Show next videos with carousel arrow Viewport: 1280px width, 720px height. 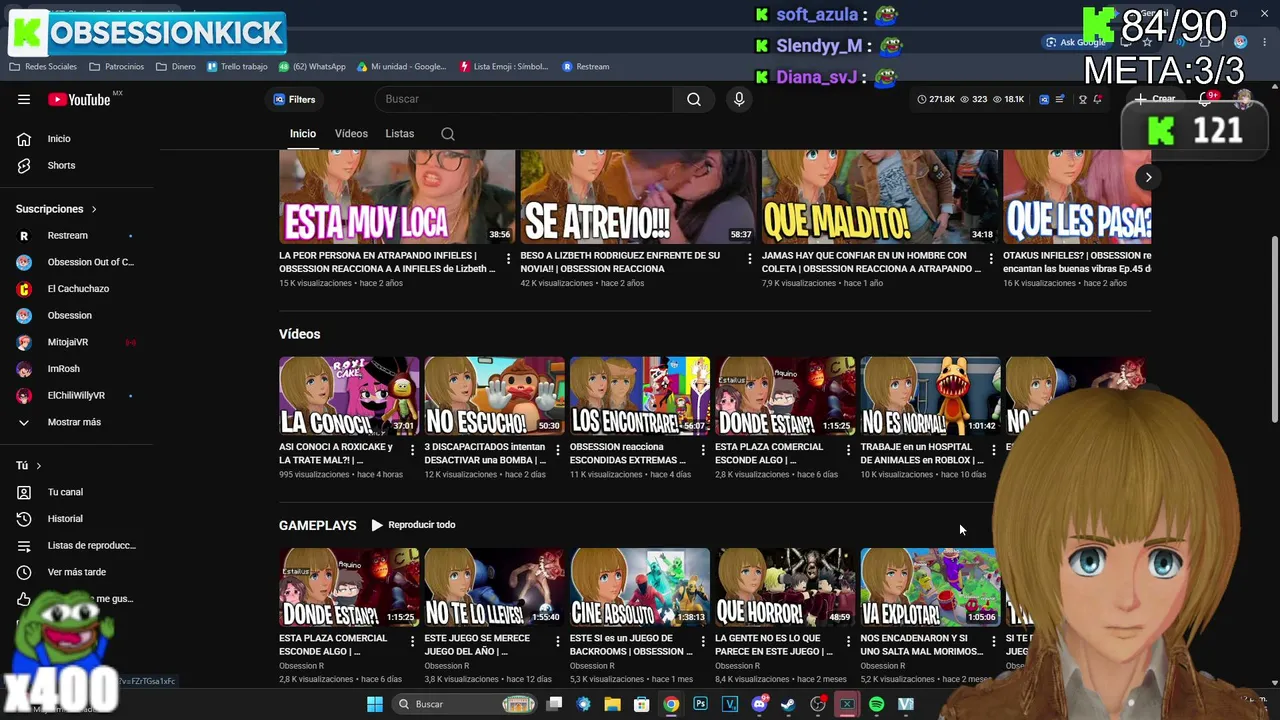tap(1148, 177)
